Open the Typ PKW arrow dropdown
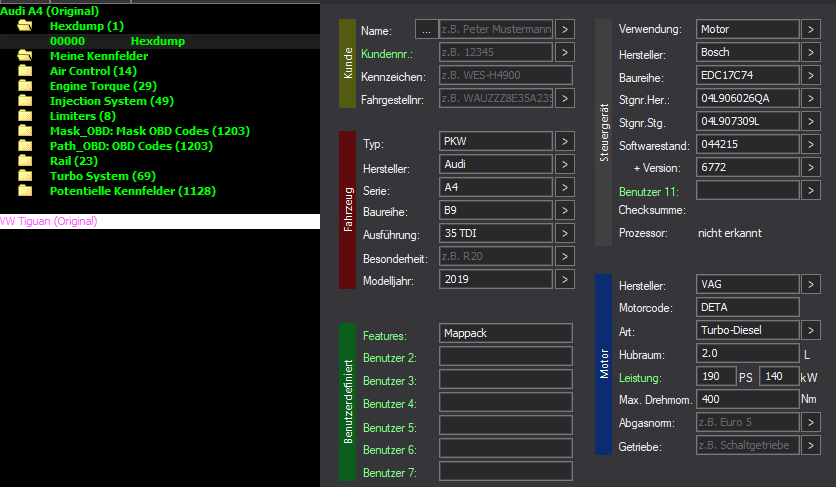836x487 pixels. tap(565, 141)
